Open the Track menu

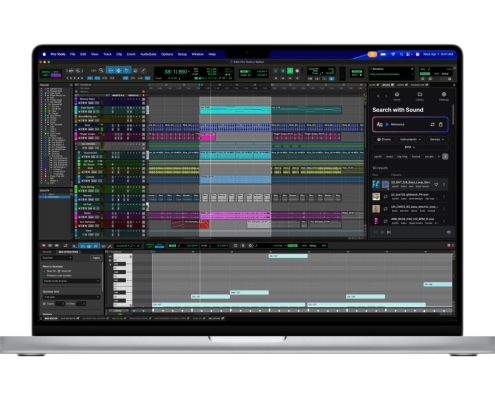(x=107, y=54)
